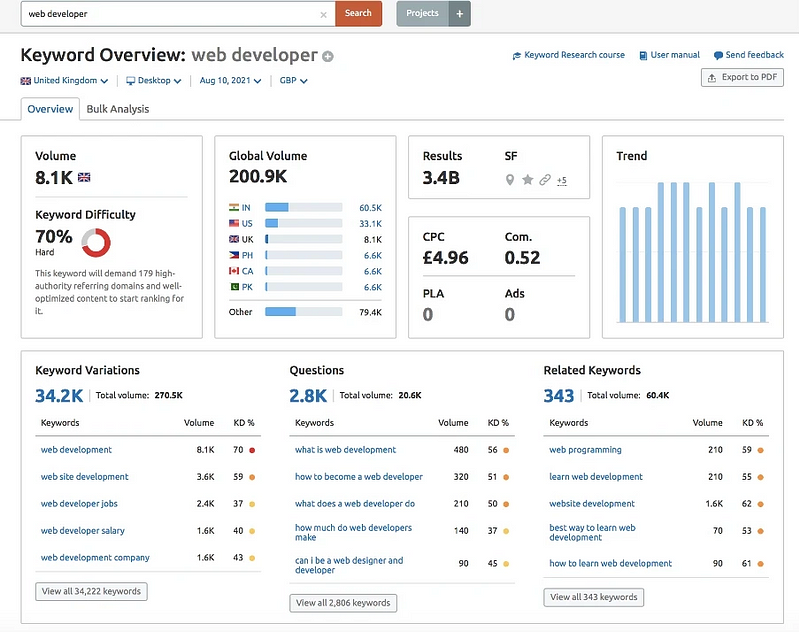Switch to the Bulk Analysis tab
The height and width of the screenshot is (632, 800).
[x=118, y=109]
